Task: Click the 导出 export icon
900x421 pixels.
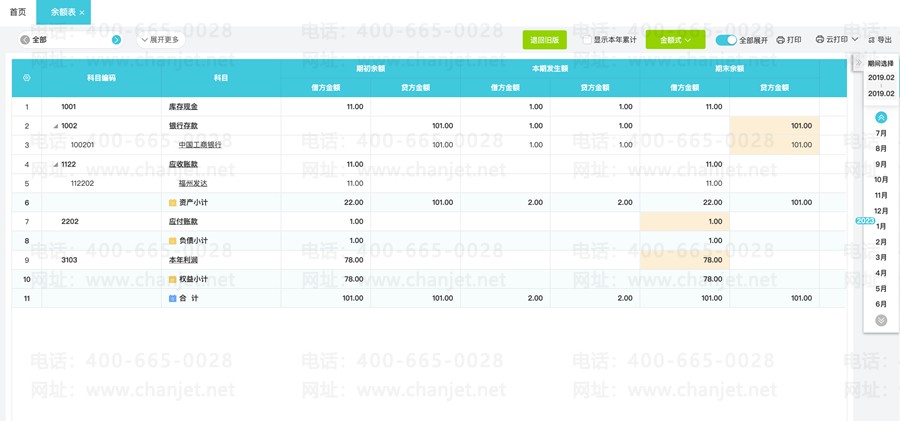Action: [x=871, y=40]
